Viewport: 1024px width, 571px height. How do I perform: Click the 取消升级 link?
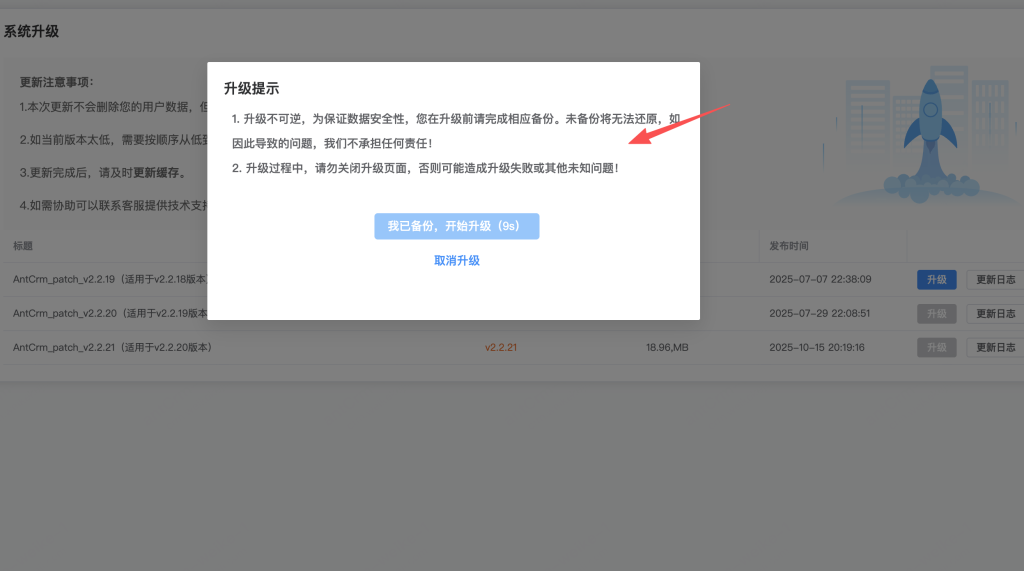pyautogui.click(x=456, y=260)
